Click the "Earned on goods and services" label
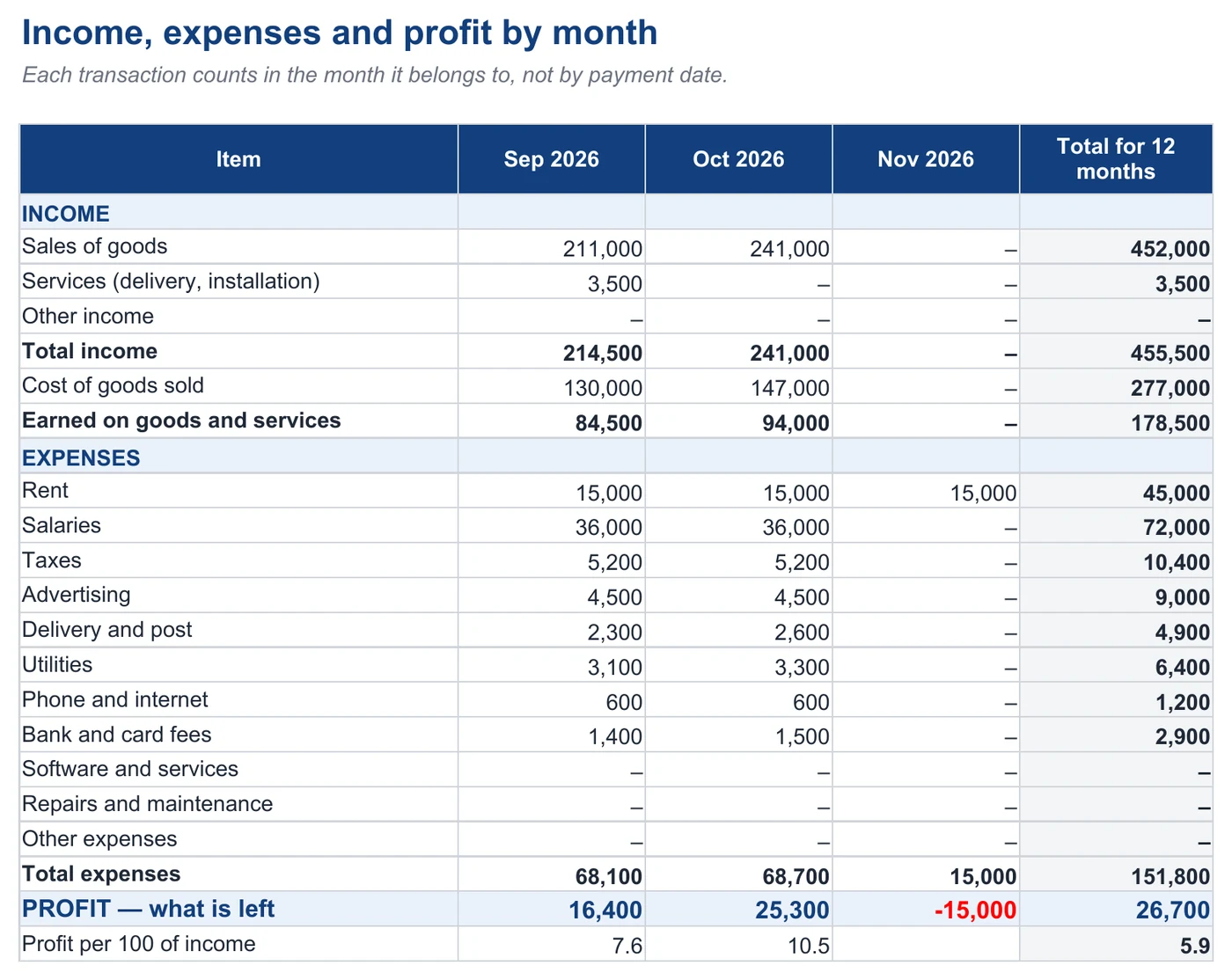The width and height of the screenshot is (1232, 980). click(x=181, y=421)
